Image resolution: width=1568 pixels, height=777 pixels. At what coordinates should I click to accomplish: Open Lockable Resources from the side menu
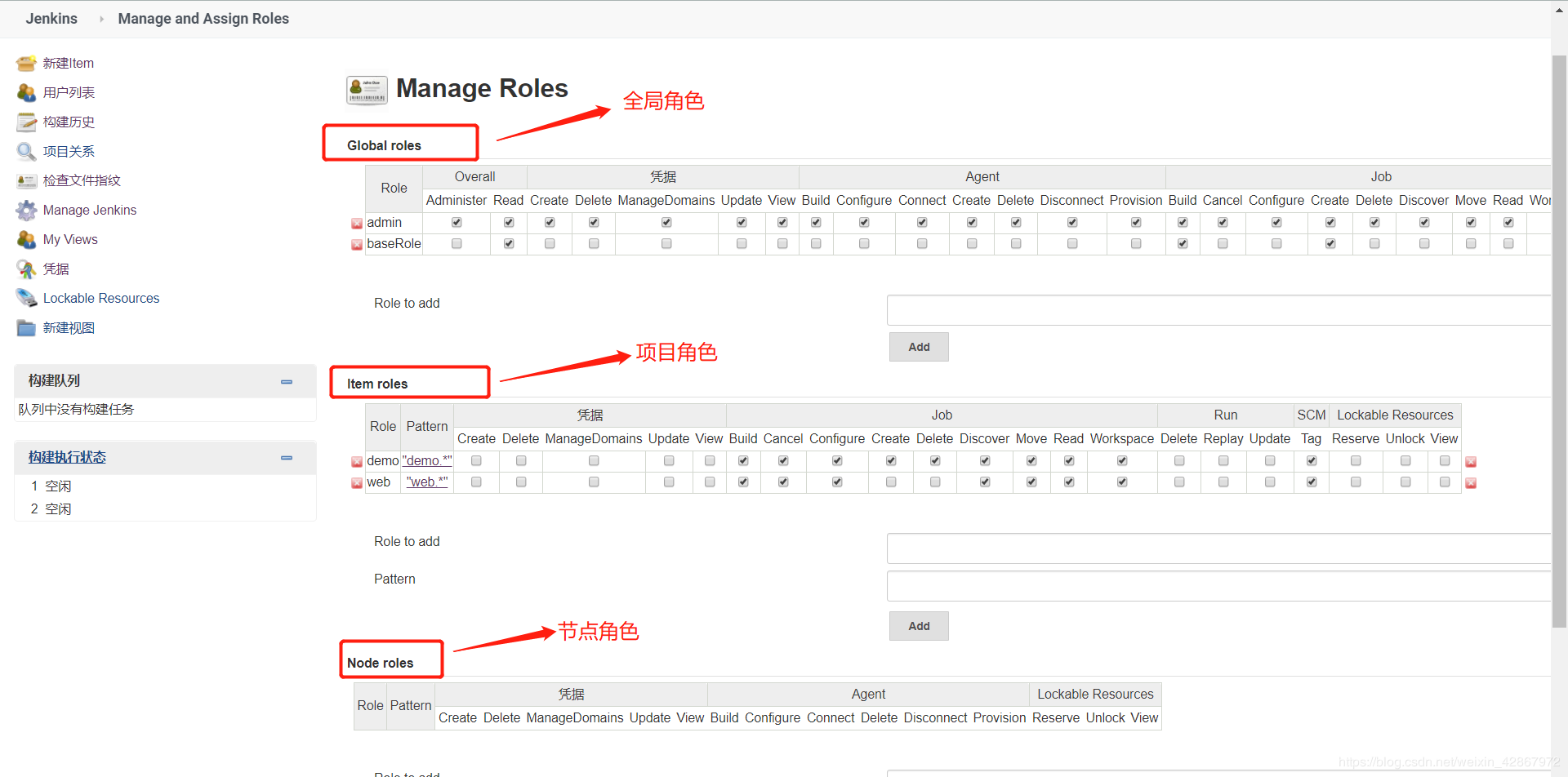coord(101,299)
